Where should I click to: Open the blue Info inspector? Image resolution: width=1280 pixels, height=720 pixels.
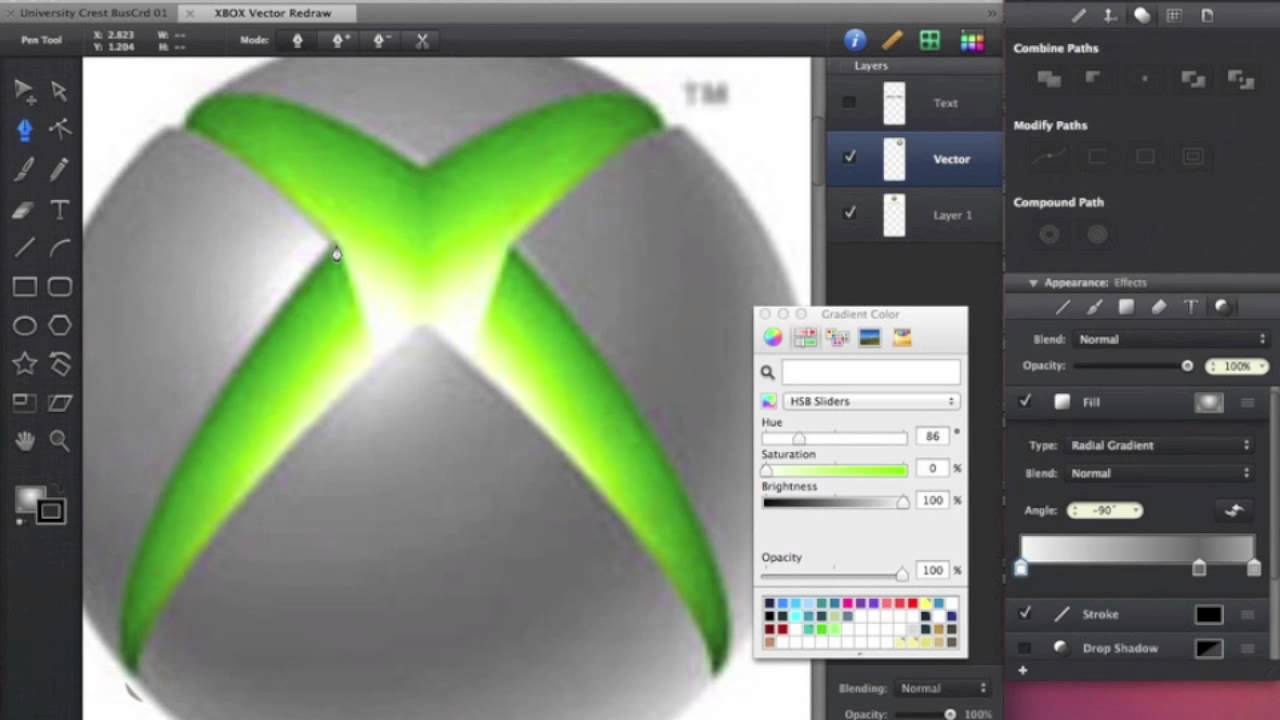(854, 40)
